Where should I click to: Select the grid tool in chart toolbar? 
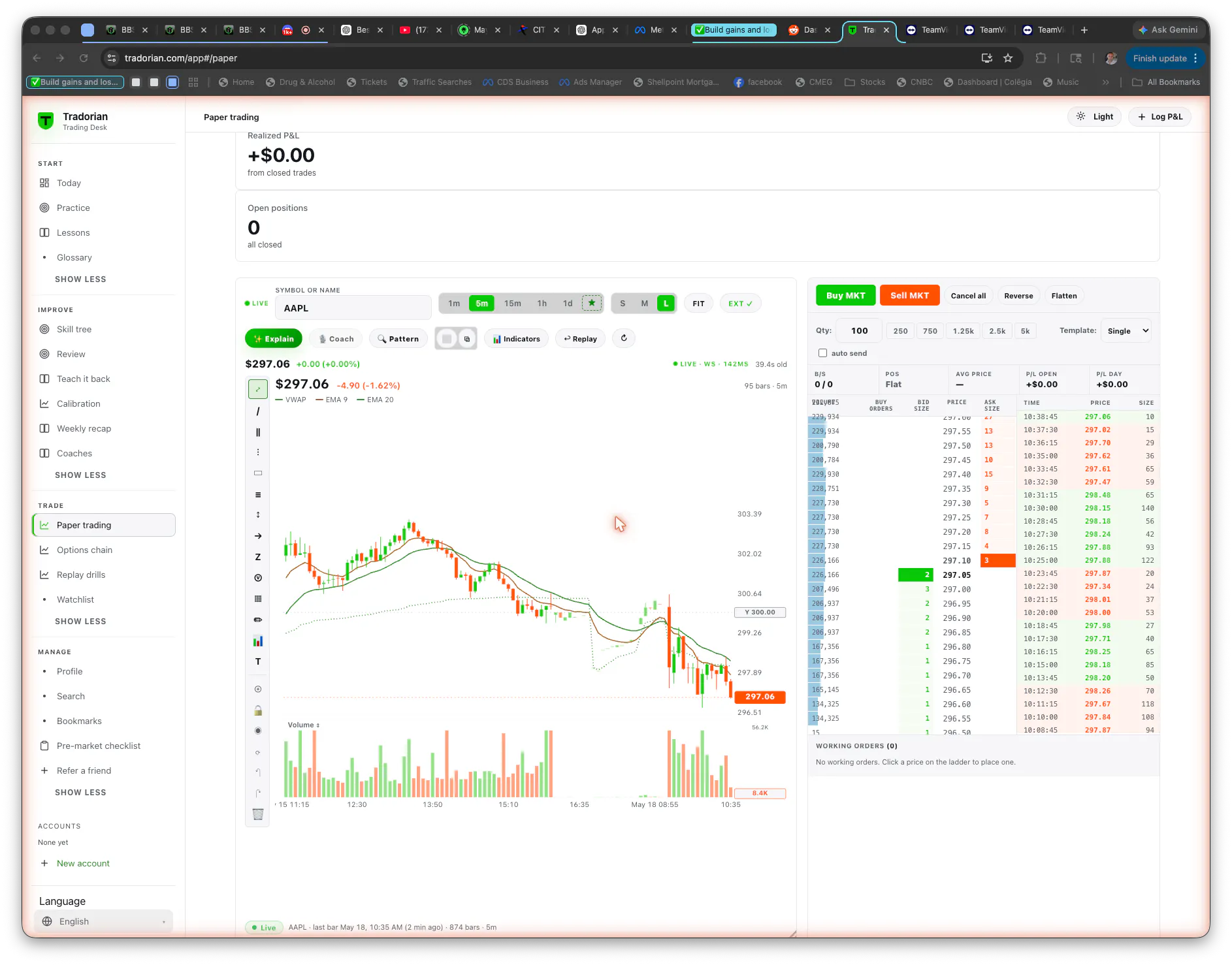click(258, 599)
